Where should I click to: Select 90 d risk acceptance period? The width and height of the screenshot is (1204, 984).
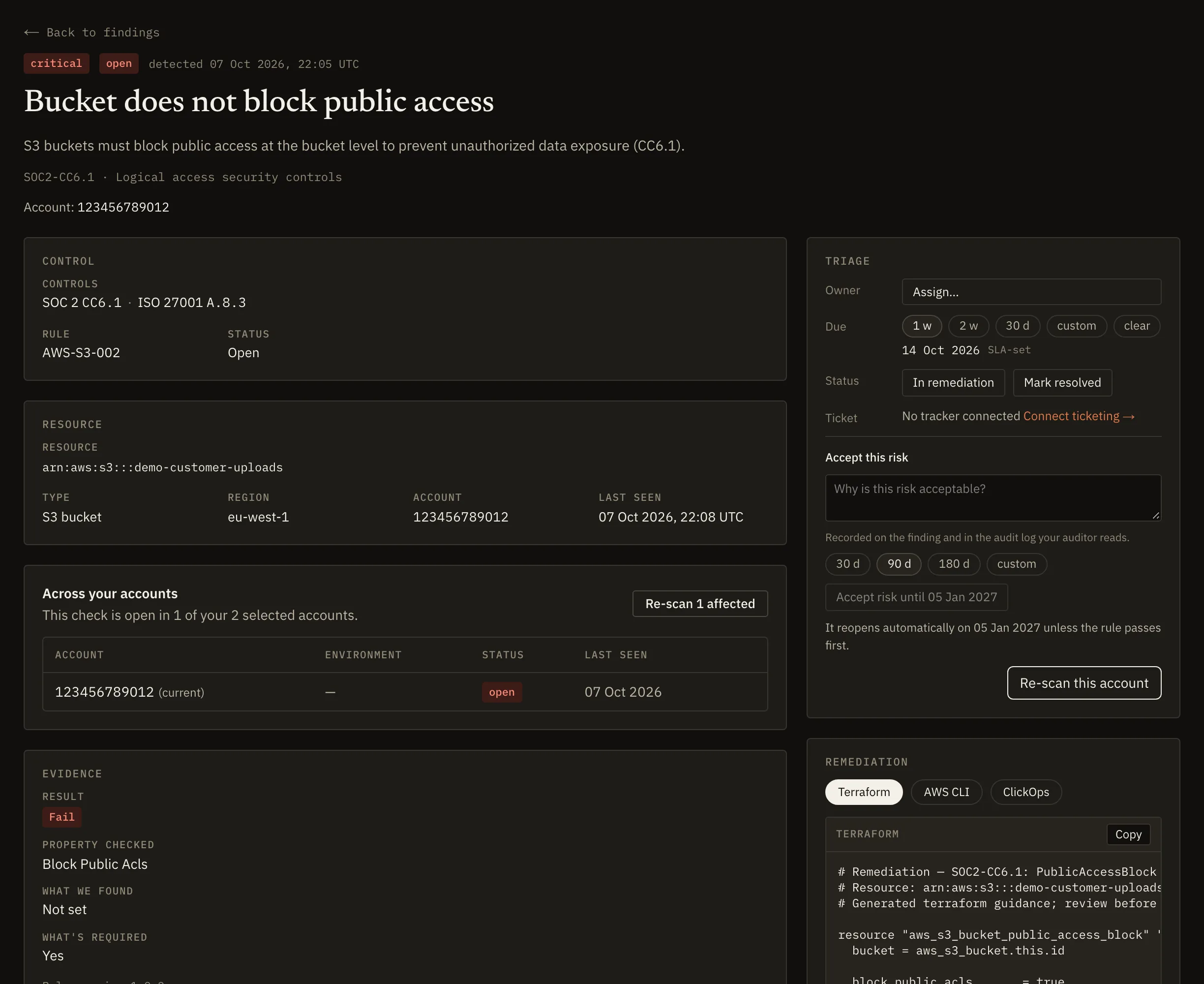tap(899, 564)
